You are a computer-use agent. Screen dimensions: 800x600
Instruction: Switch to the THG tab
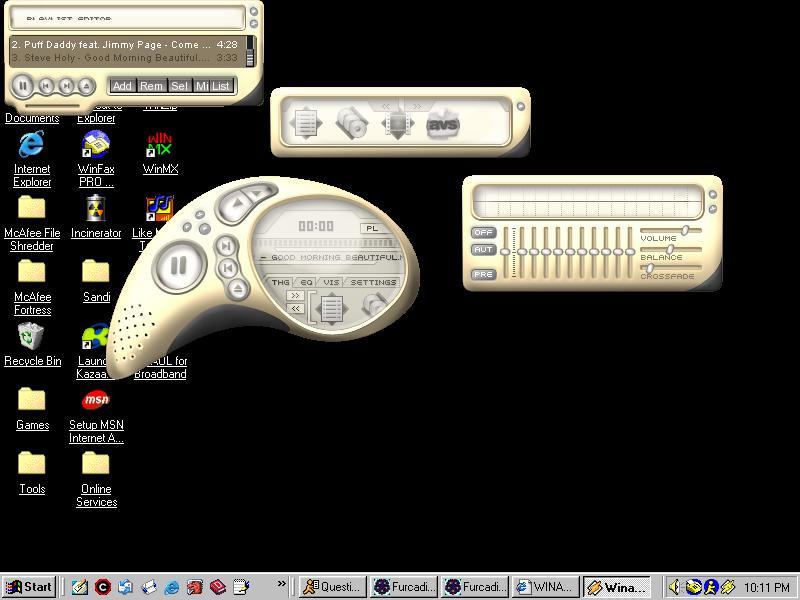(280, 282)
